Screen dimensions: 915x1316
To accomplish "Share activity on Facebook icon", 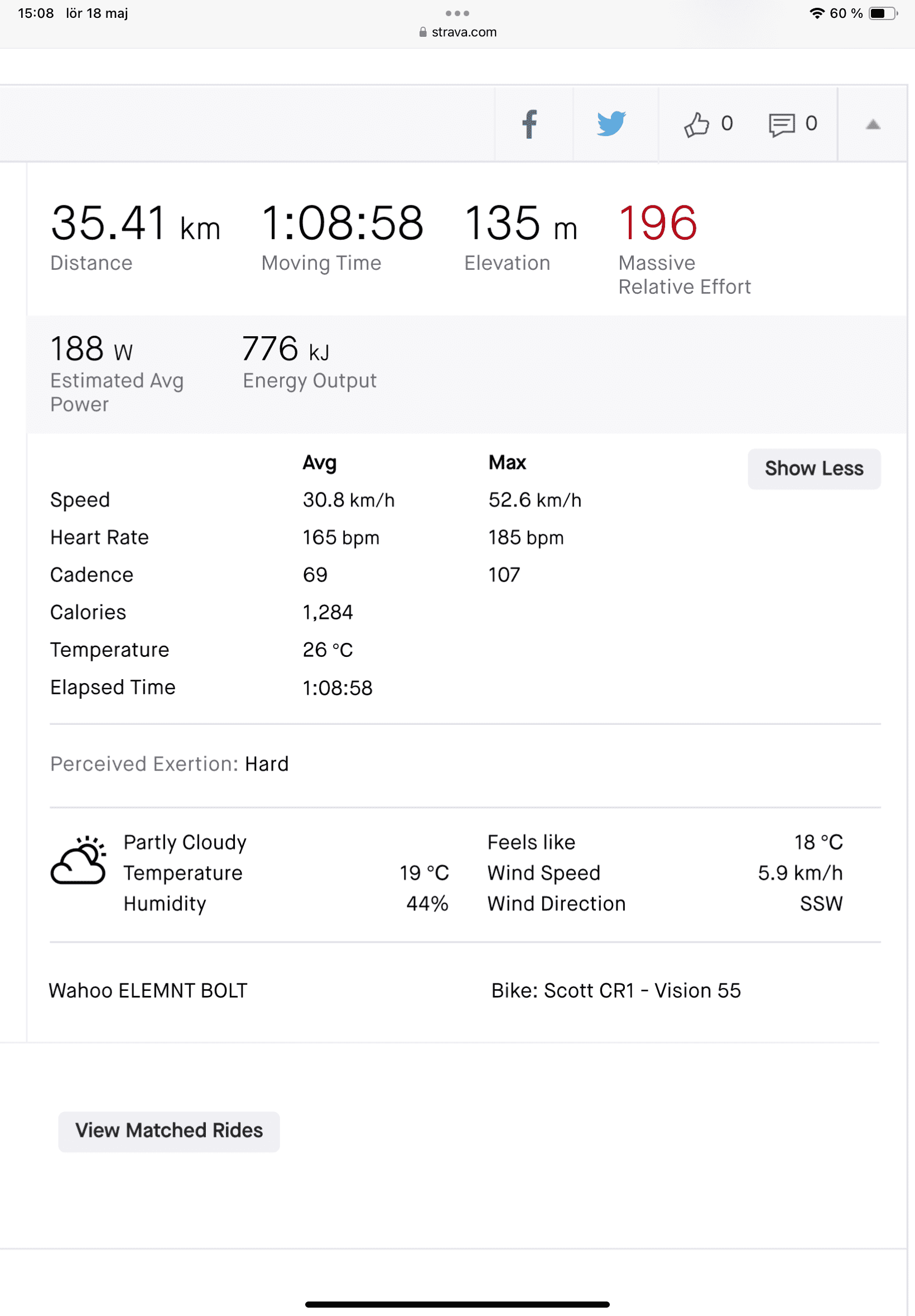I will click(529, 124).
